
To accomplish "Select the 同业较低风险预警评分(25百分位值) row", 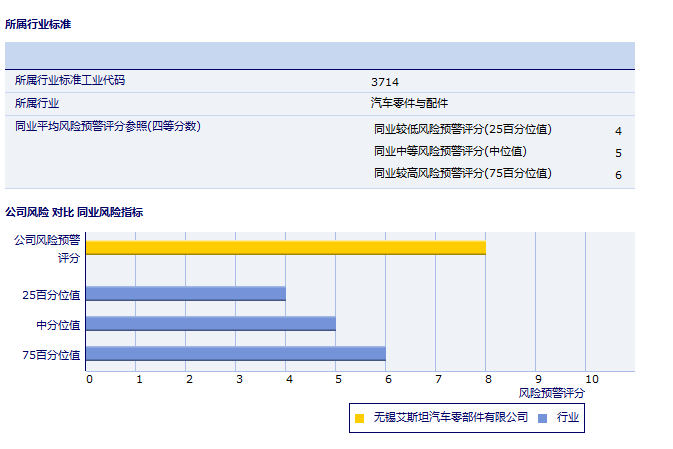I will point(462,130).
